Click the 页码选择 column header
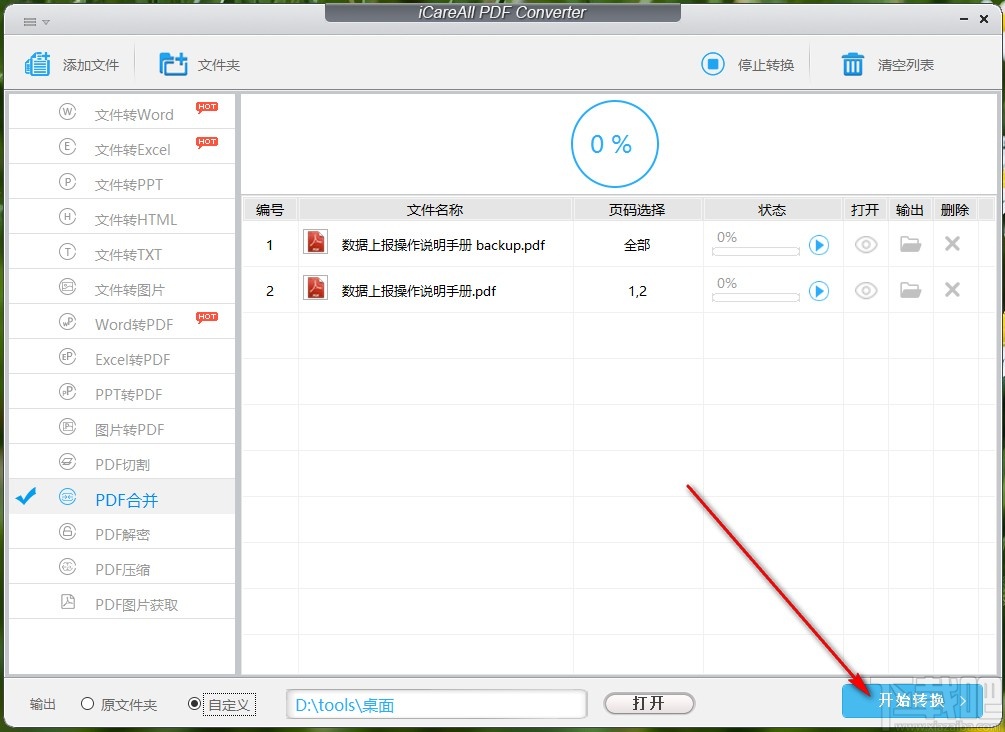Viewport: 1005px width, 732px height. point(637,210)
